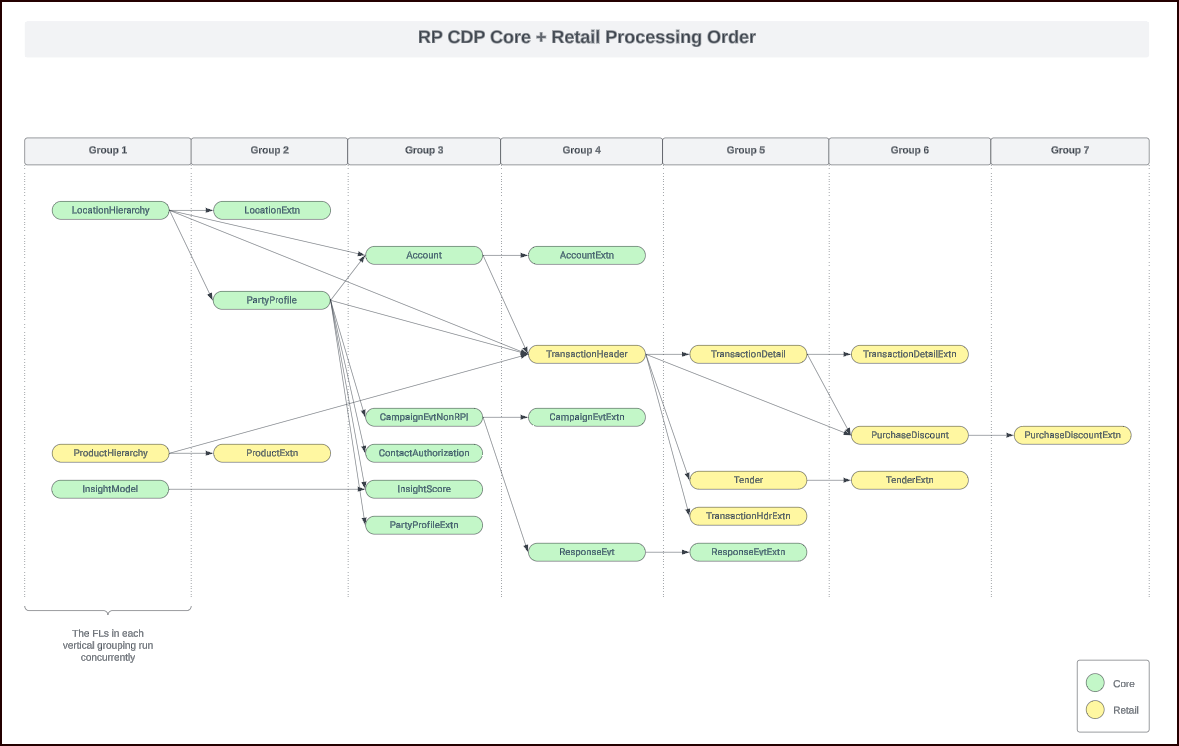1179x746 pixels.
Task: Select the Group 7 header
Action: 1069,150
